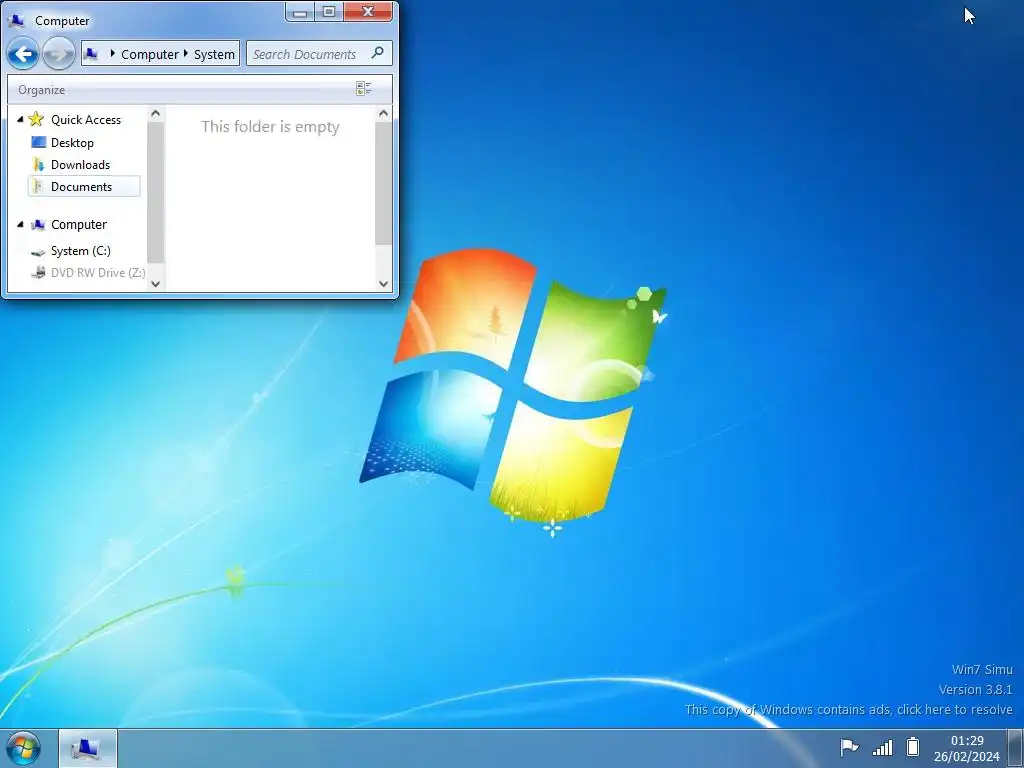The height and width of the screenshot is (768, 1024).
Task: Click the Back navigation arrow
Action: [23, 54]
